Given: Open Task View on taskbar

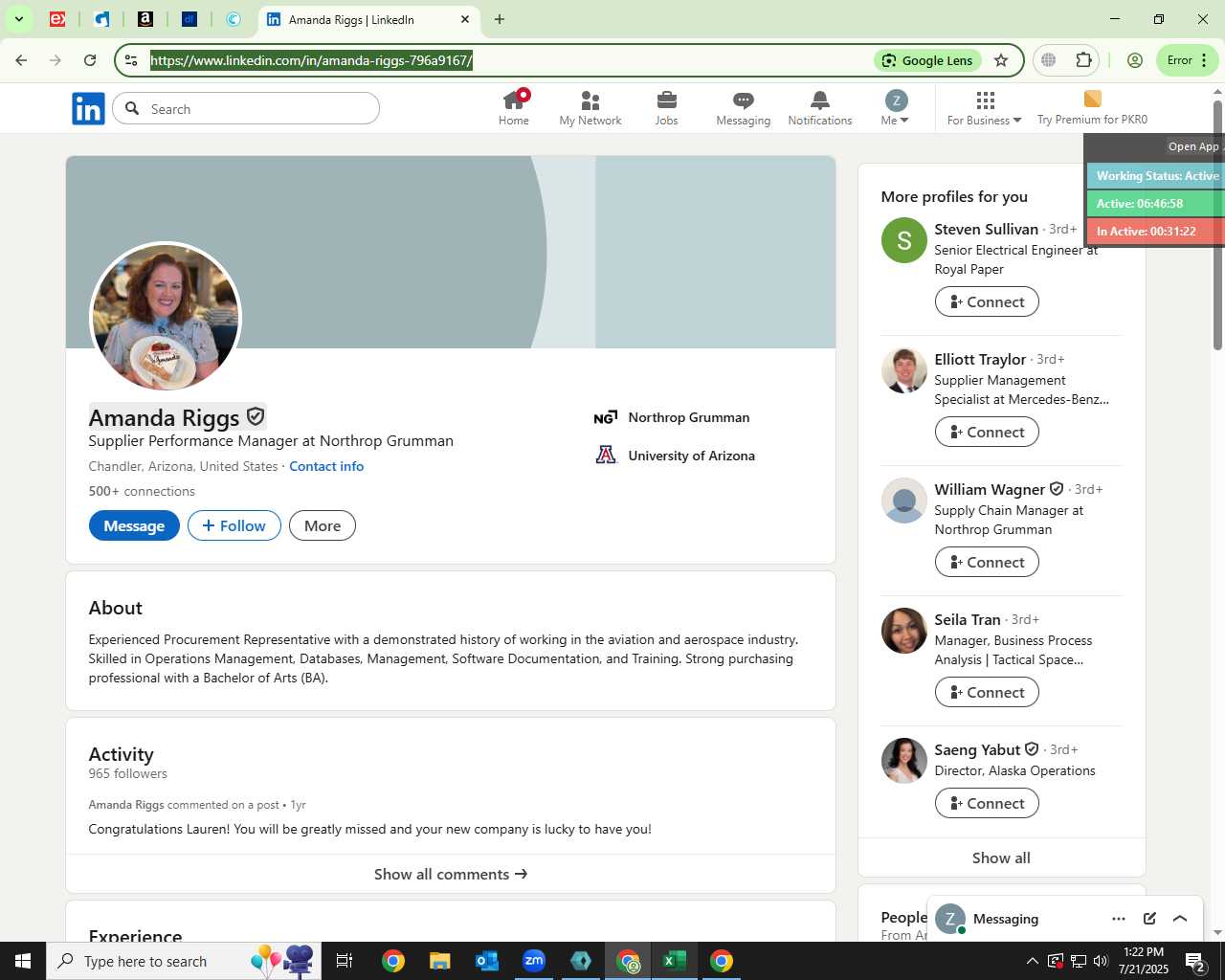Looking at the screenshot, I should (345, 961).
